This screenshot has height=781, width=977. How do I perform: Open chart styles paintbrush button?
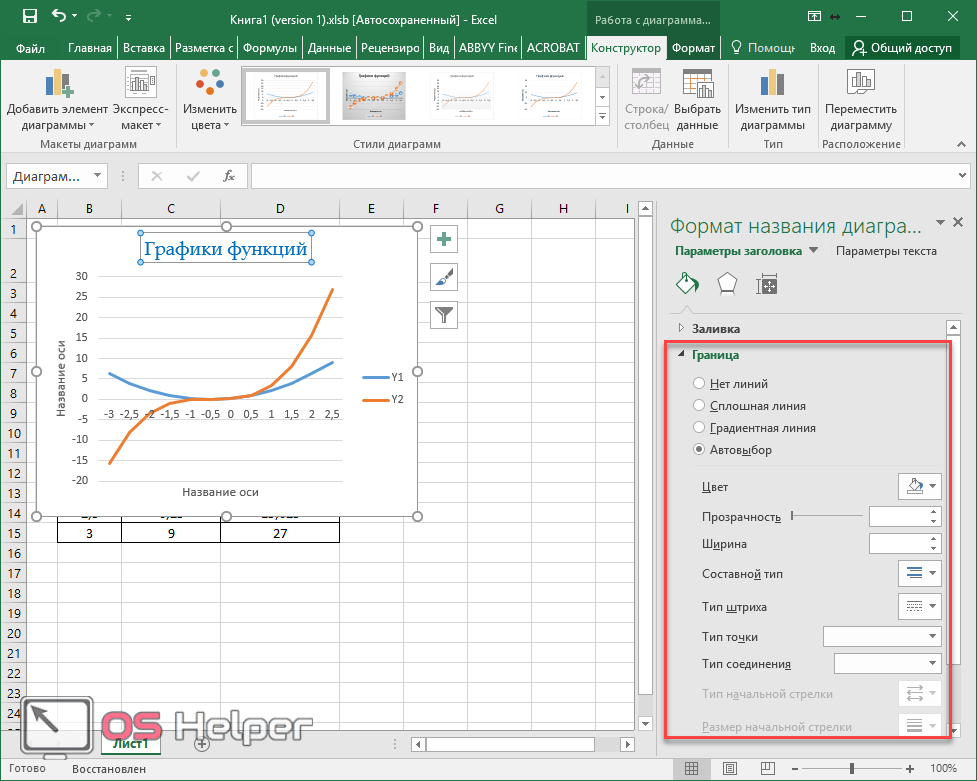coord(444,277)
